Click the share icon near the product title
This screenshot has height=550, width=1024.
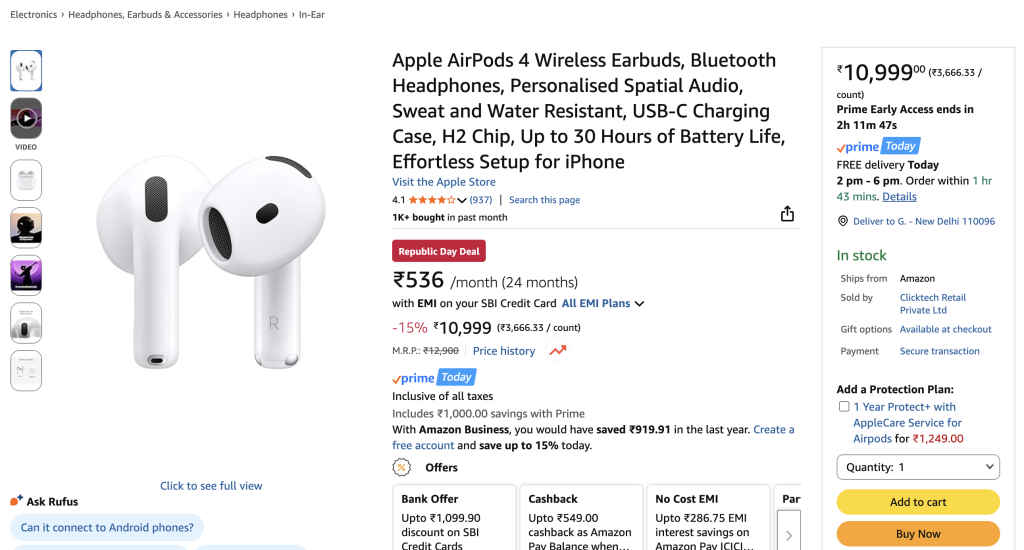pos(787,214)
